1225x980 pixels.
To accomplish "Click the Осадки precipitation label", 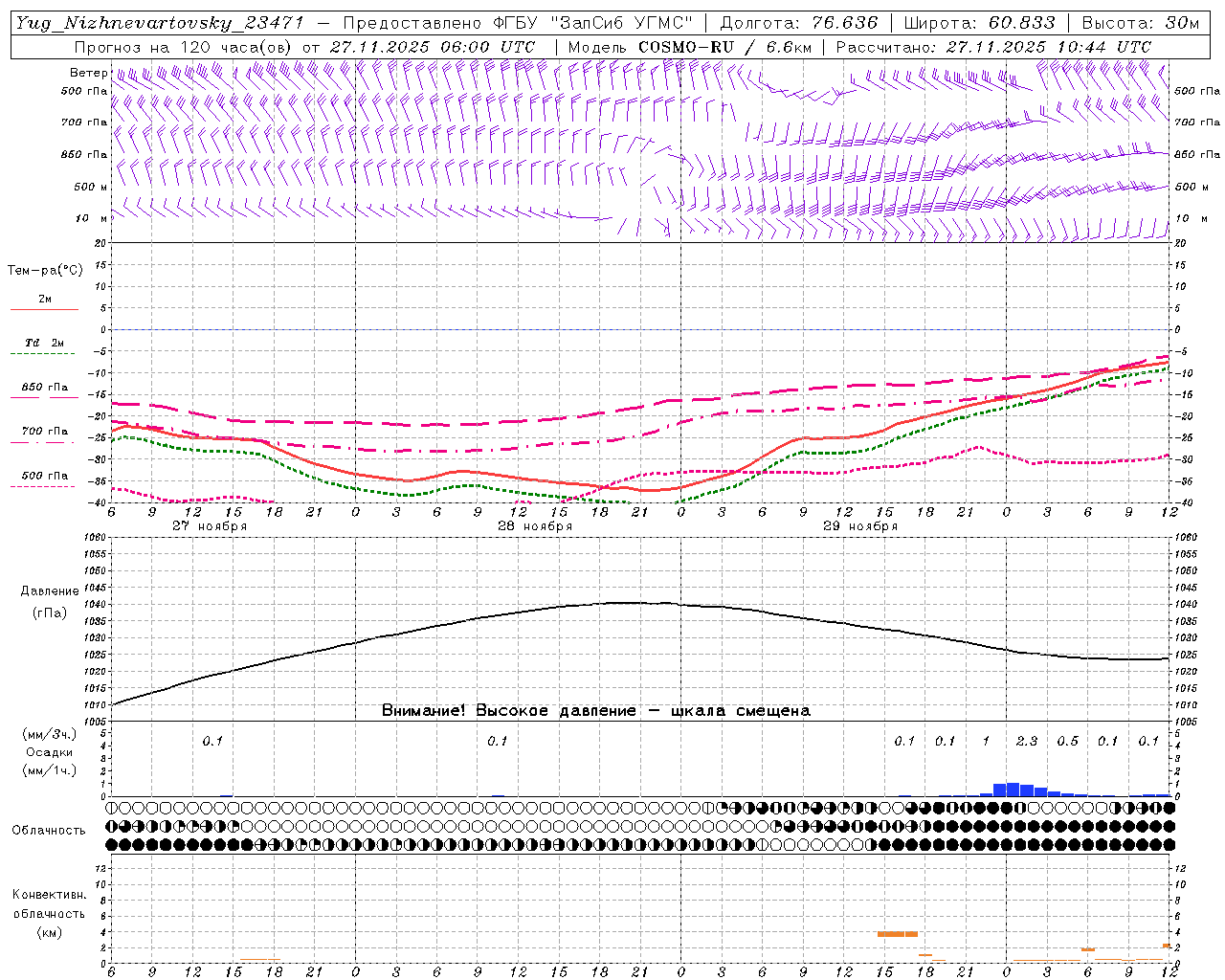I will coord(49,752).
